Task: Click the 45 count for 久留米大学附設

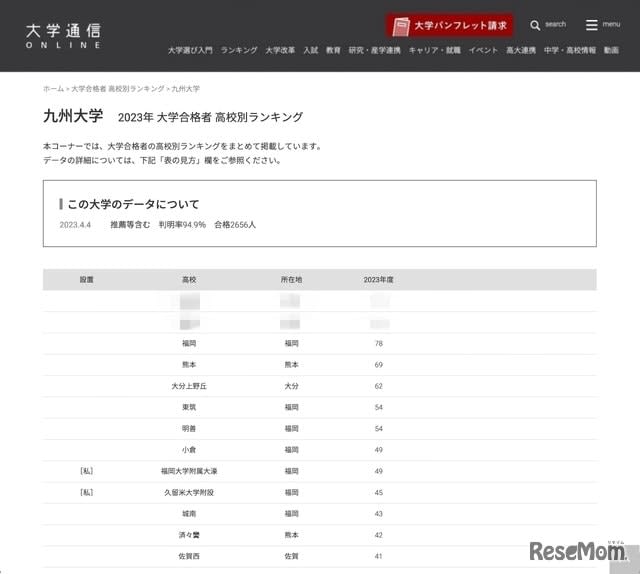Action: (379, 492)
